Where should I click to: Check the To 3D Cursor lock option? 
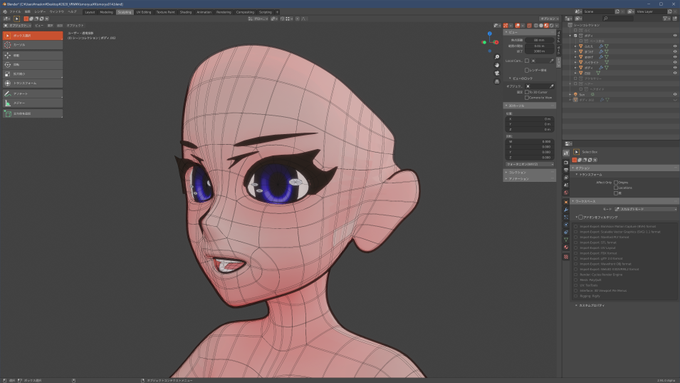point(526,92)
